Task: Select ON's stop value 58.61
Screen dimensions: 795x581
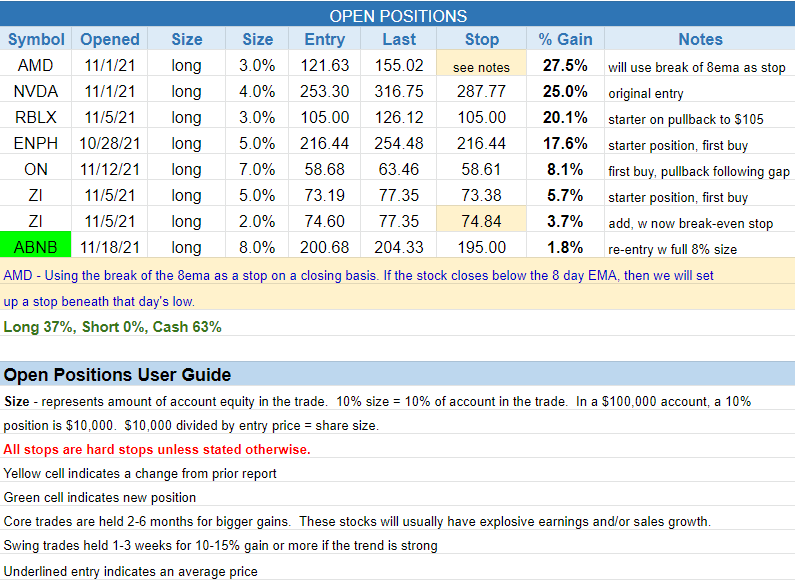Action: tap(481, 169)
